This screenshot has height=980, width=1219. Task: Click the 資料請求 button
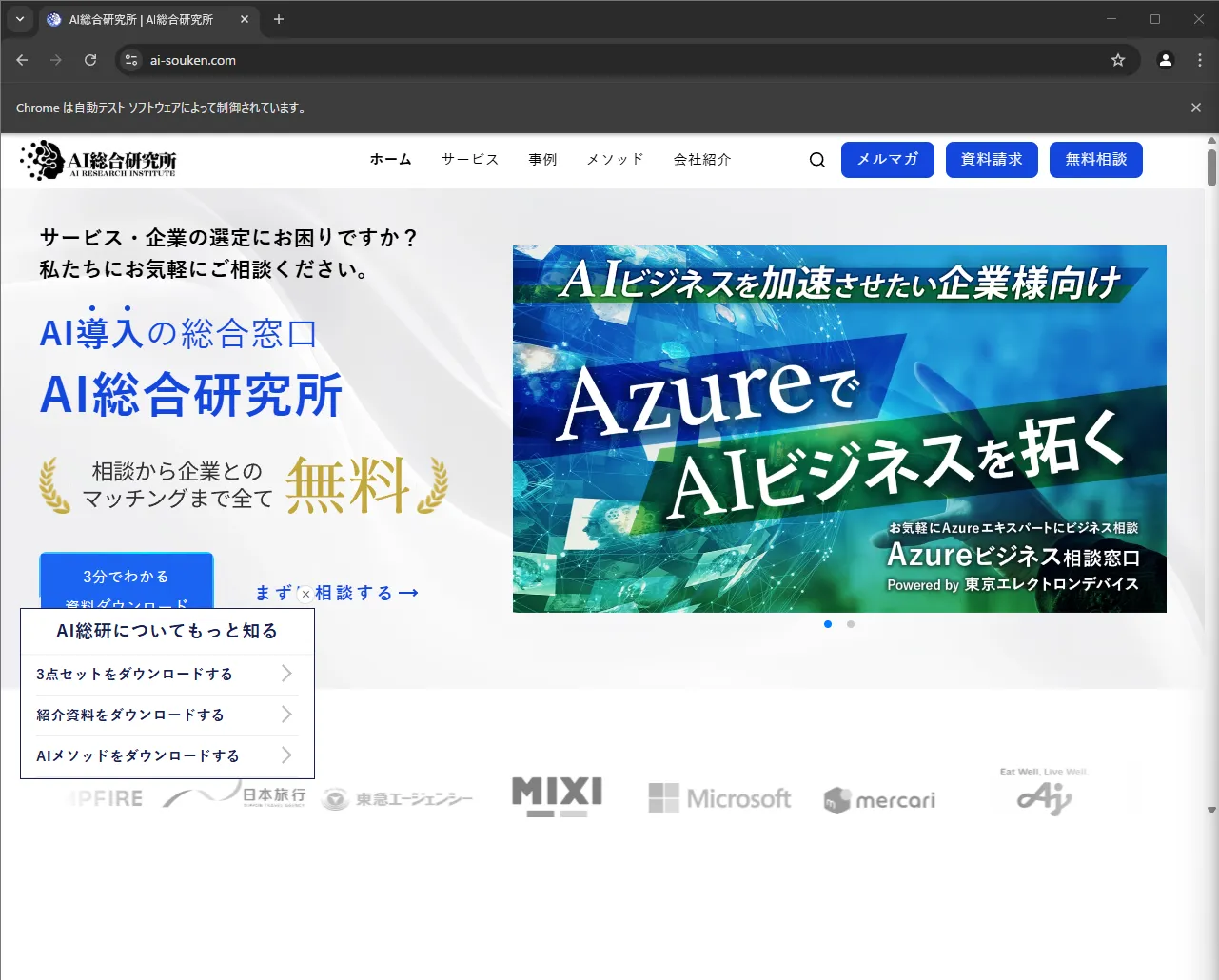coord(993,160)
